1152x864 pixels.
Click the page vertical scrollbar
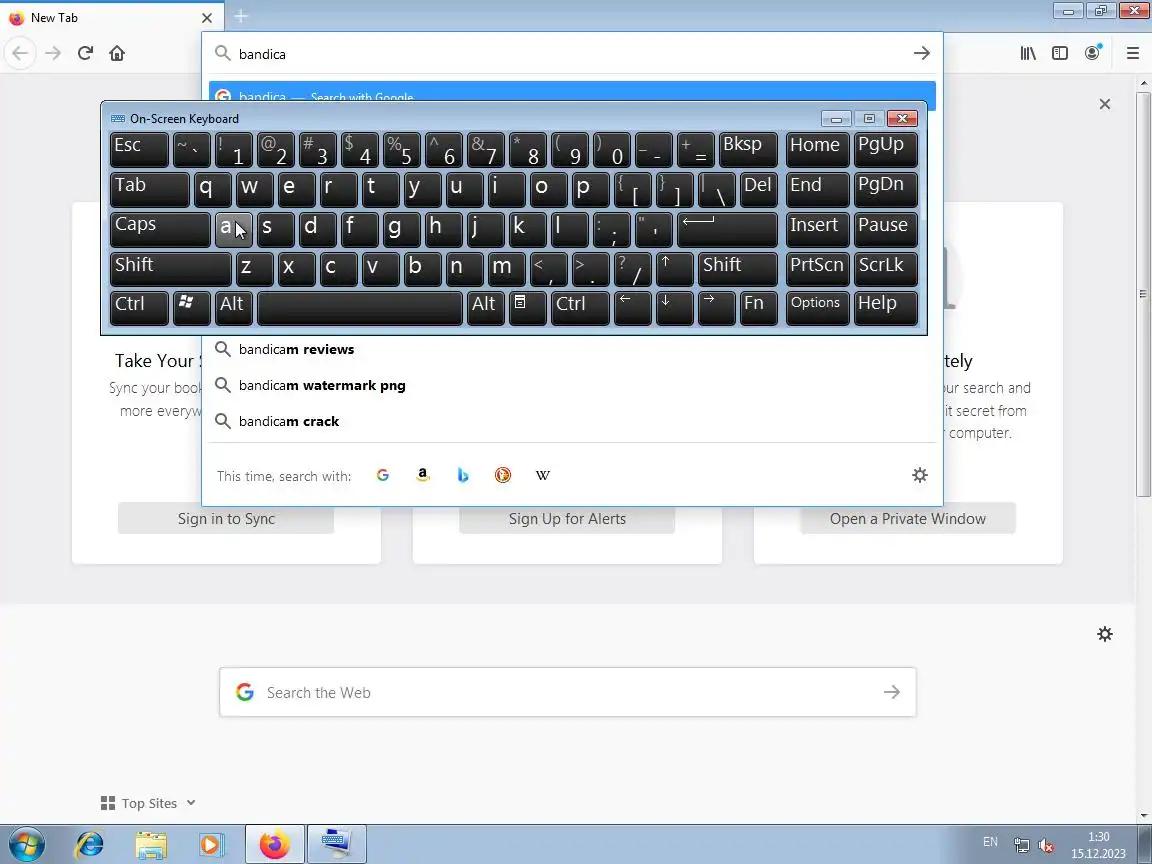point(1143,294)
